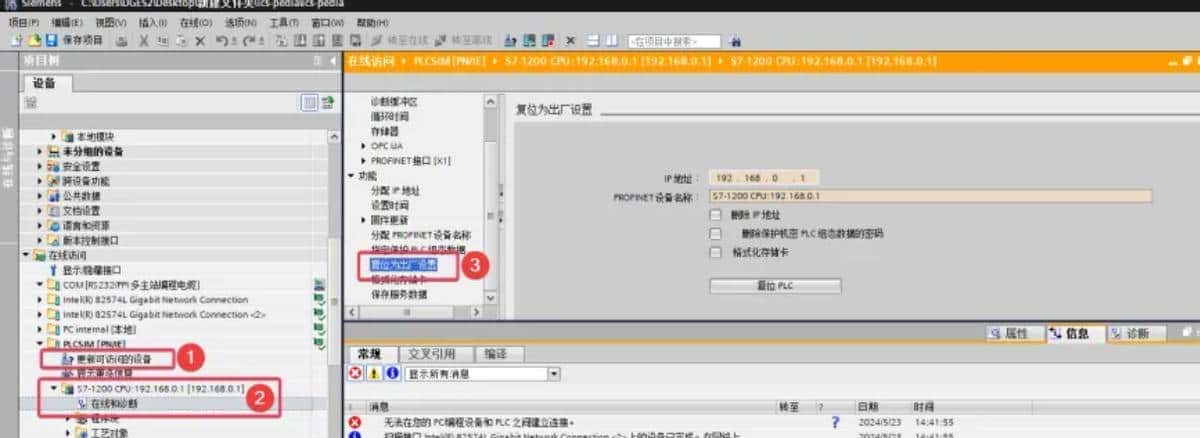Select 在线和诊断 under S7-1200
Screen dimensions: 1200x438
pyautogui.click(x=113, y=402)
